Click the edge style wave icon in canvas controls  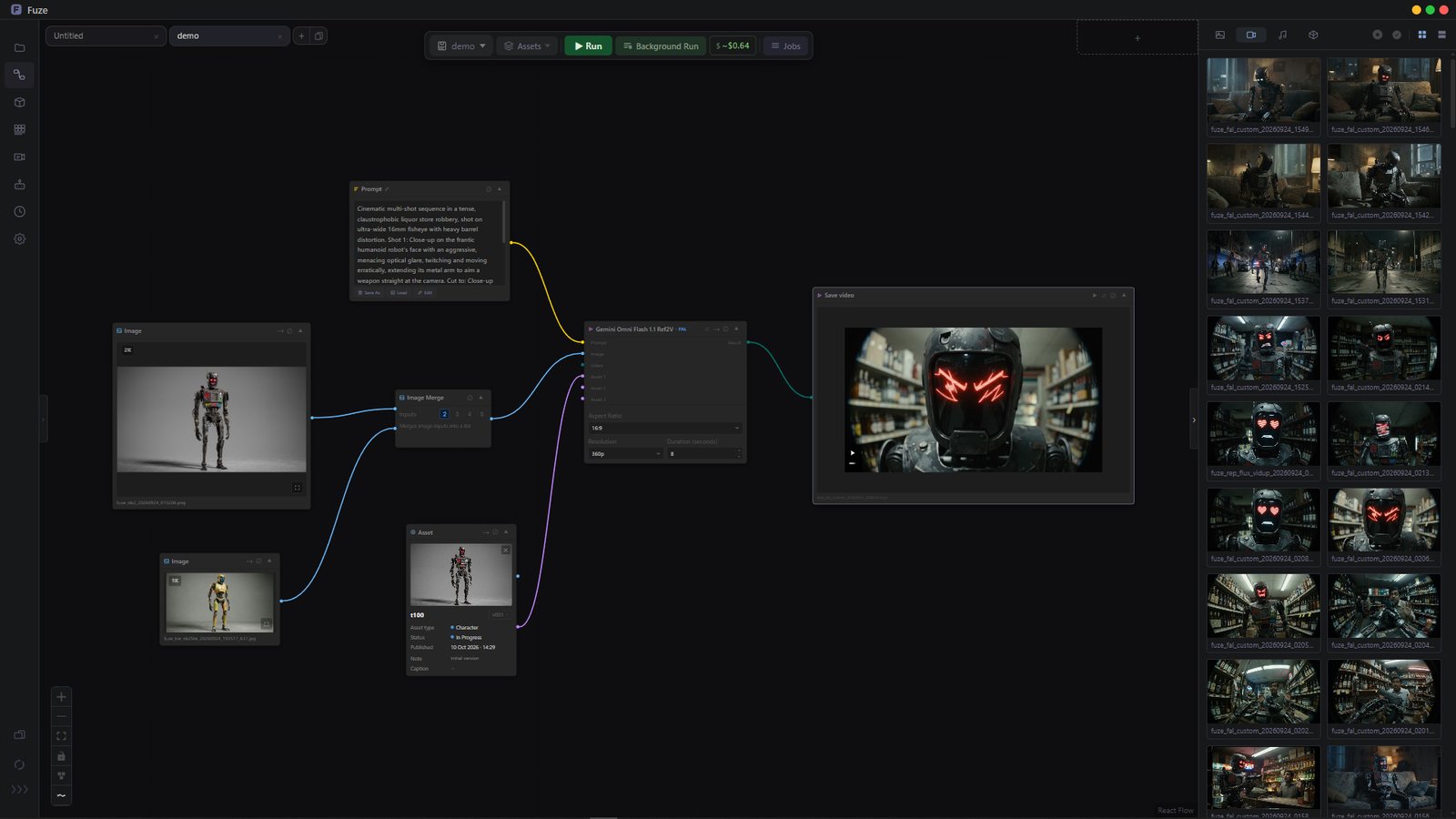click(x=61, y=795)
